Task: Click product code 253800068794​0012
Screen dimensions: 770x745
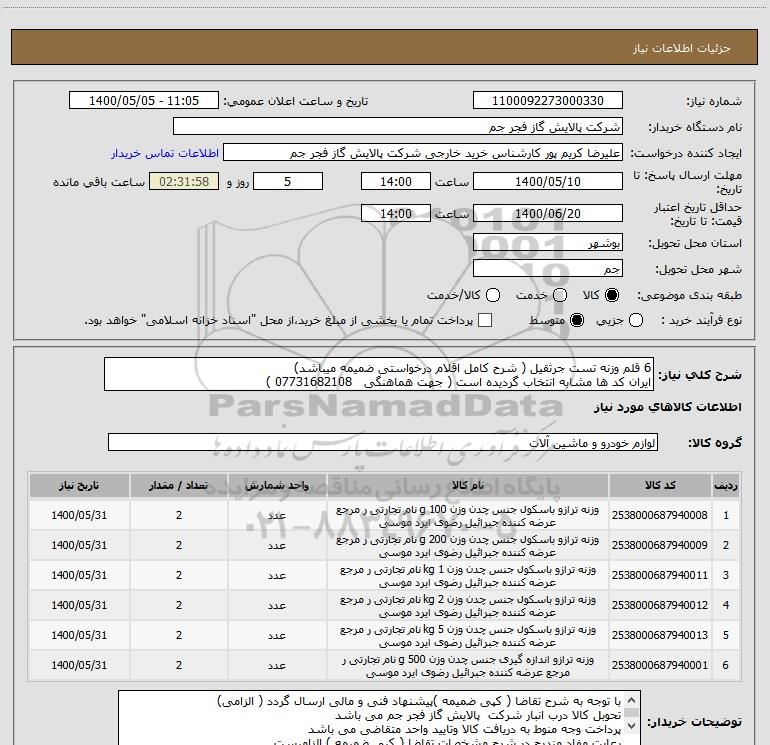Action: [x=660, y=605]
